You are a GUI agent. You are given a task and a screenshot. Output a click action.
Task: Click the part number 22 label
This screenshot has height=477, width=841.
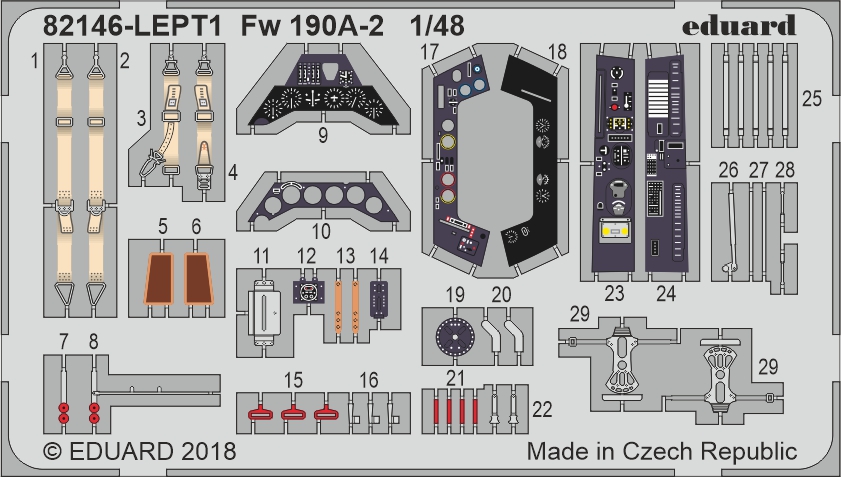pos(542,409)
